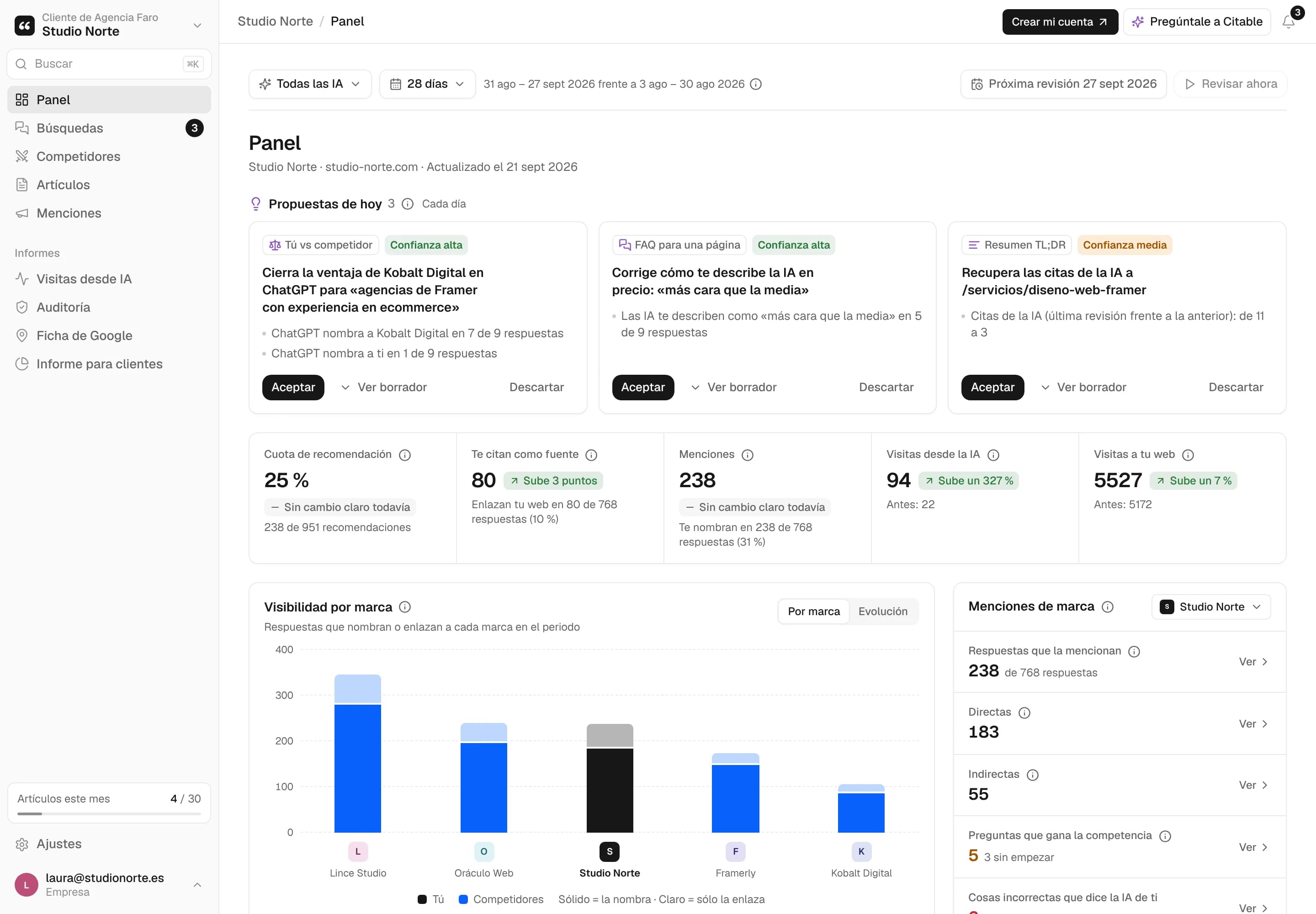Viewport: 1316px width, 914px height.
Task: Click the Studio Norte S badge under chart
Action: click(x=609, y=851)
